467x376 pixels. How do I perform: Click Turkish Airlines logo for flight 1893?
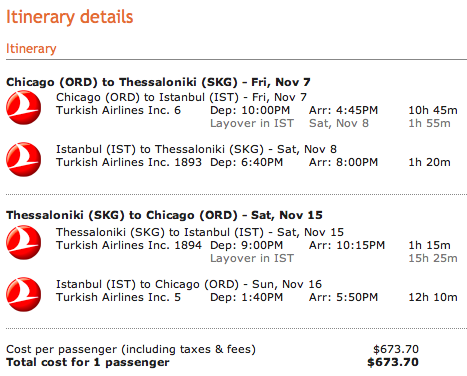[x=24, y=159]
